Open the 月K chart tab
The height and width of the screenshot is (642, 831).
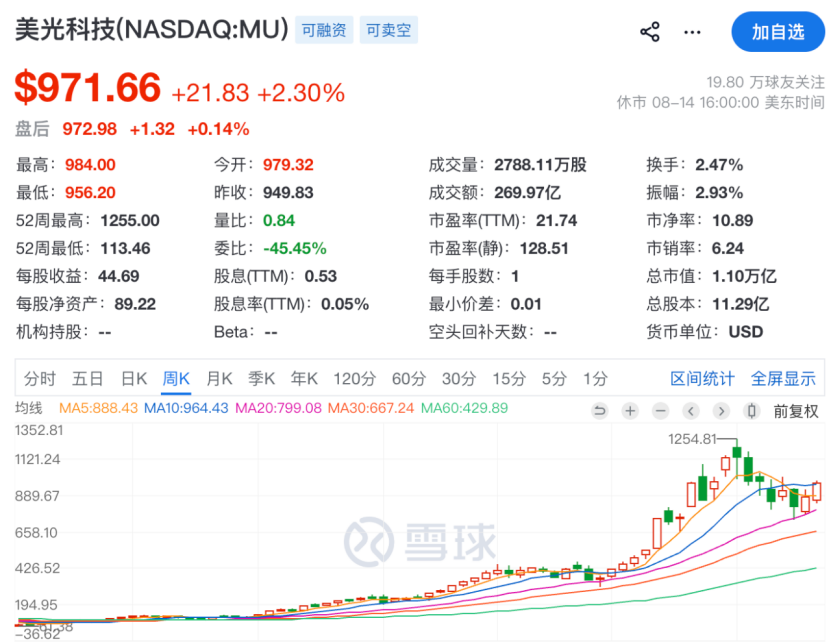pos(219,379)
